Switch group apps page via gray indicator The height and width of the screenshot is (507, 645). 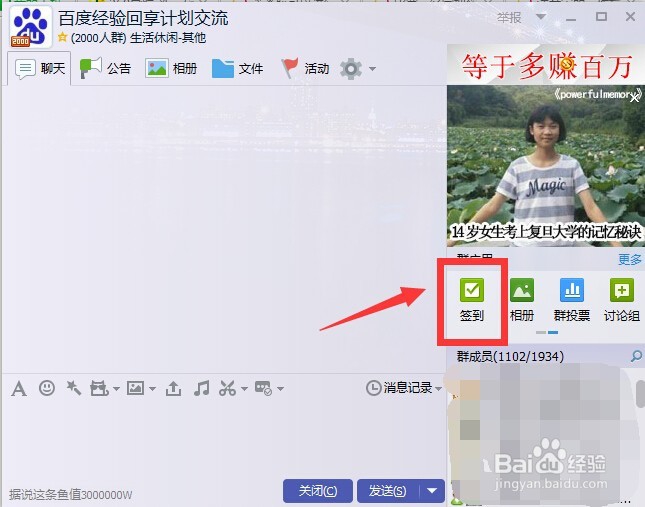click(x=541, y=332)
